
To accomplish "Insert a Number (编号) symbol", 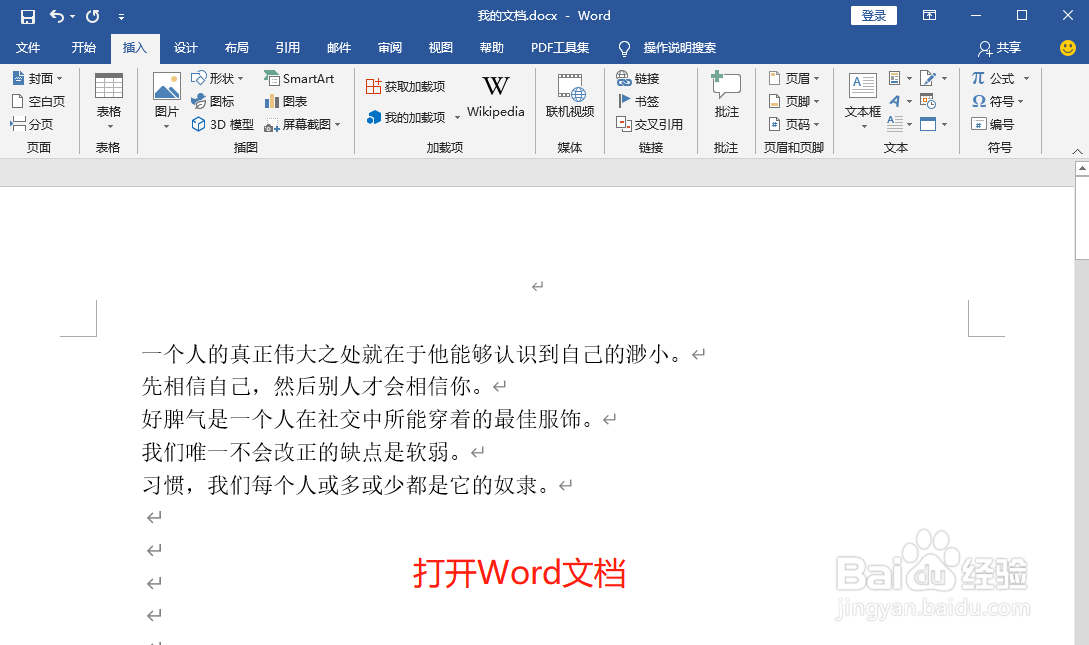I will coord(992,124).
